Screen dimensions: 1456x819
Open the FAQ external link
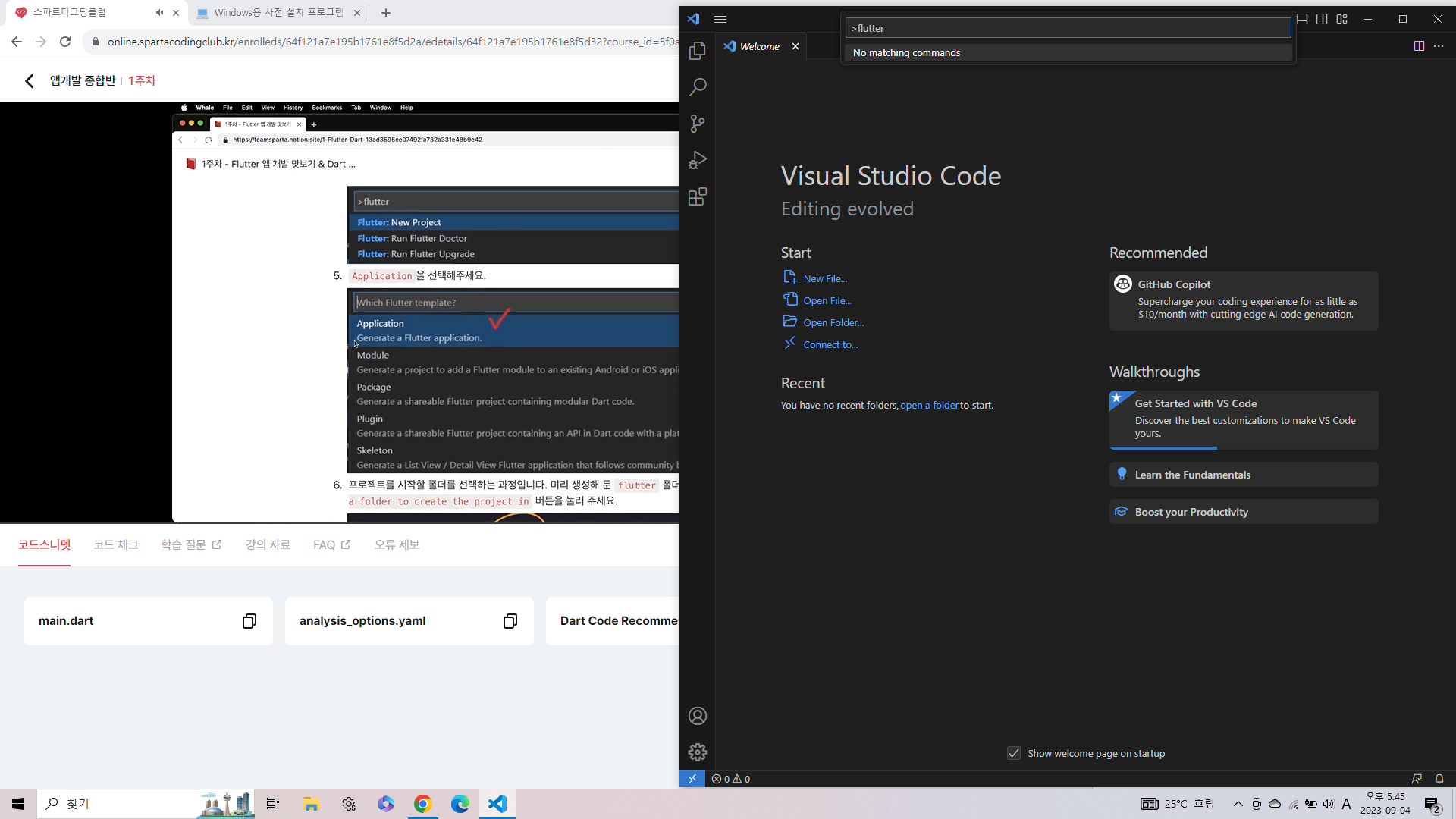pyautogui.click(x=332, y=544)
